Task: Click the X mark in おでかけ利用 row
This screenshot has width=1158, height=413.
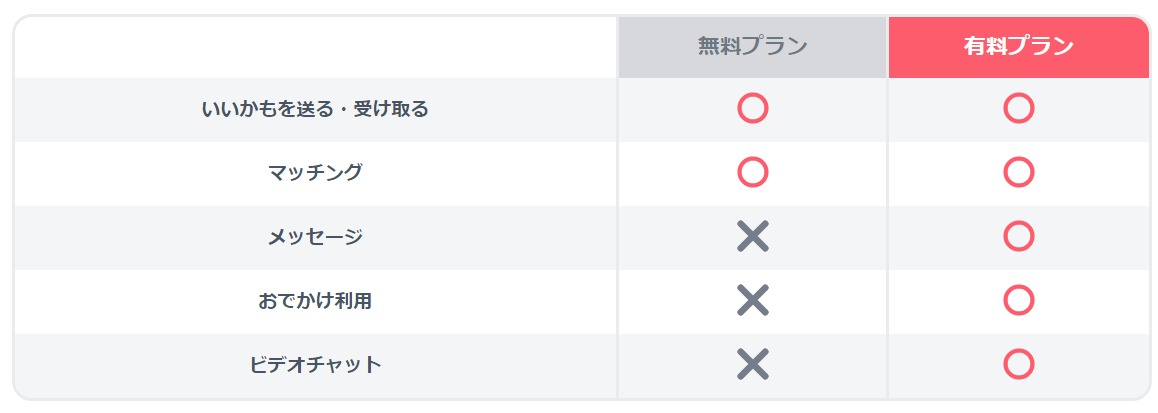Action: 753,301
